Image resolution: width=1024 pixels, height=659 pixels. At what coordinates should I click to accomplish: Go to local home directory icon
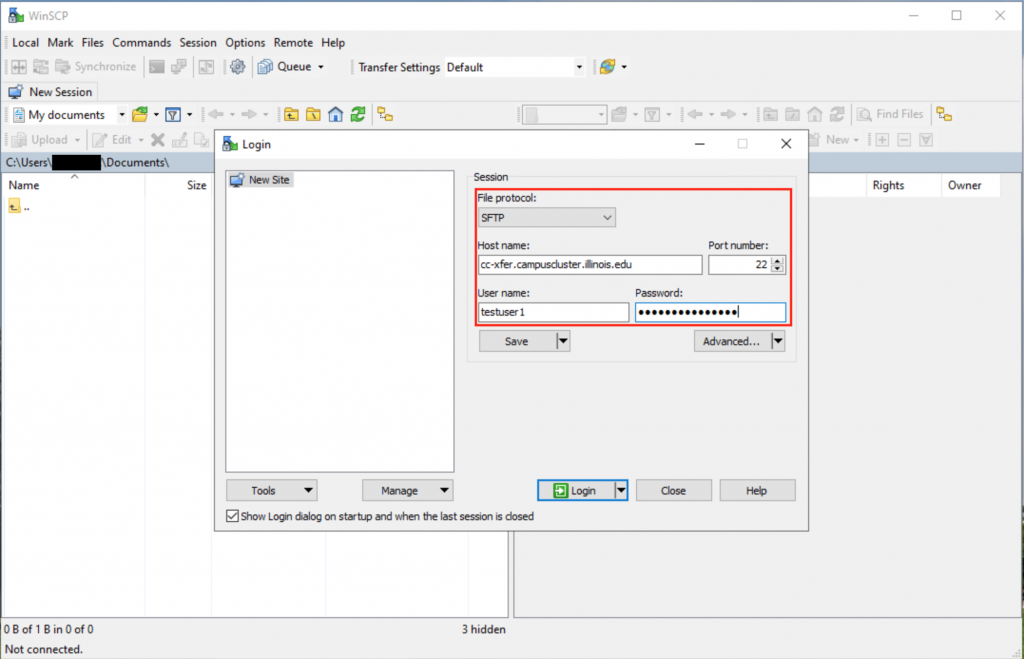coord(336,115)
